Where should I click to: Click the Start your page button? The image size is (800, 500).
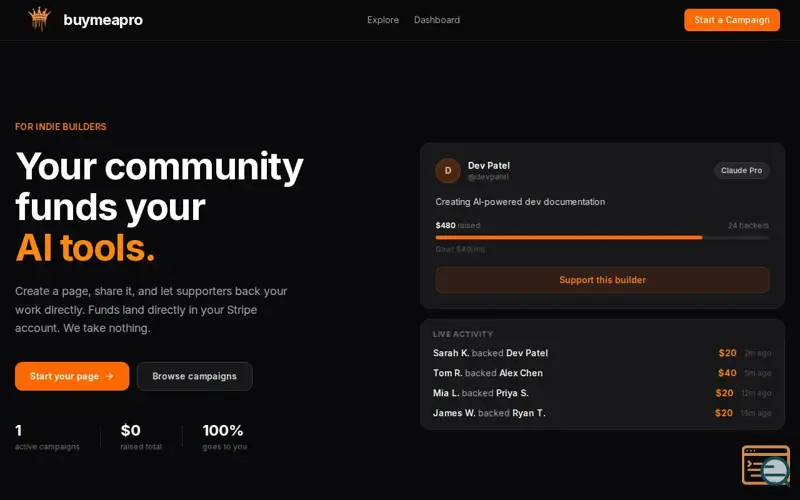coord(72,376)
